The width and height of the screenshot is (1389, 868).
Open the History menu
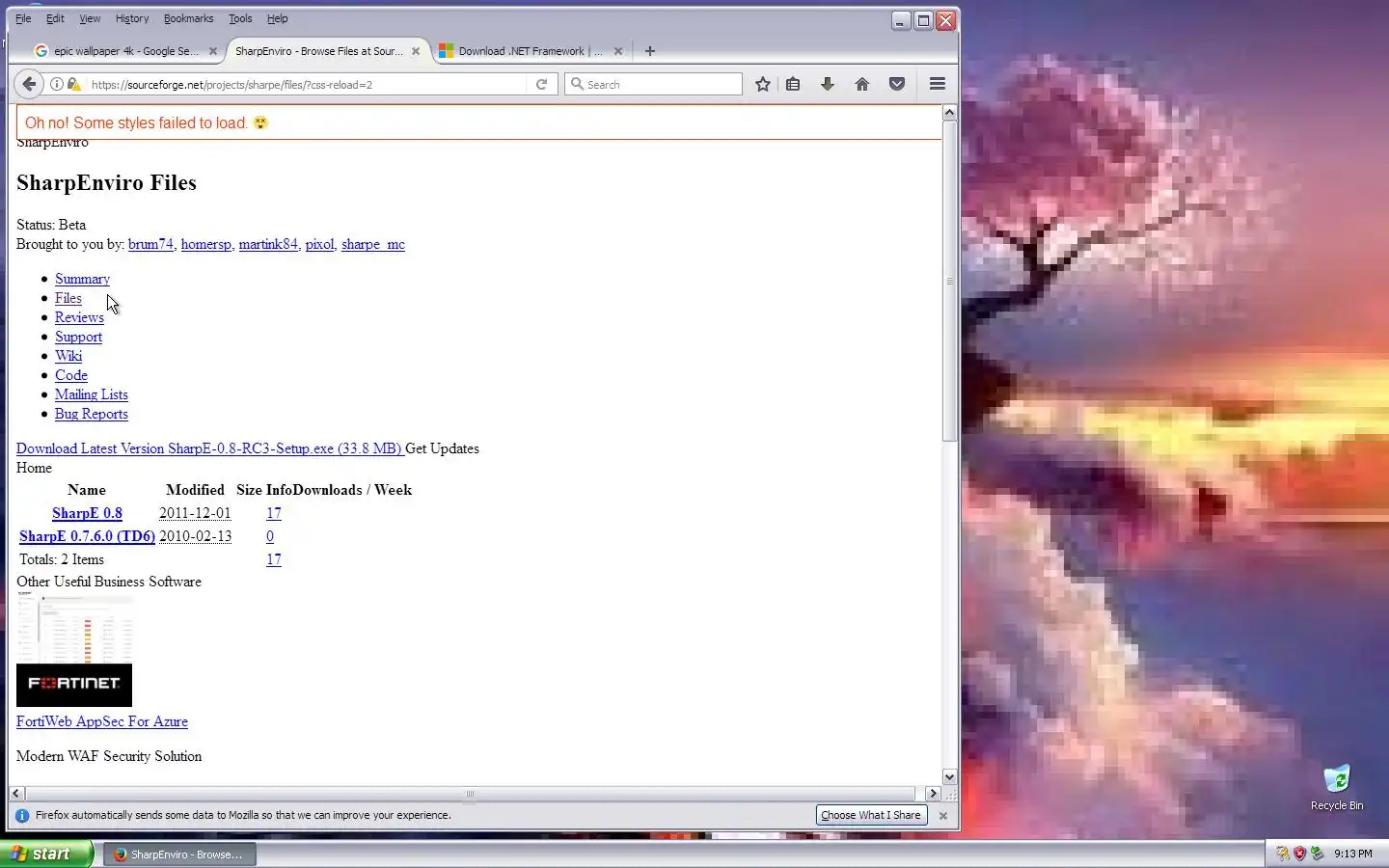132,18
